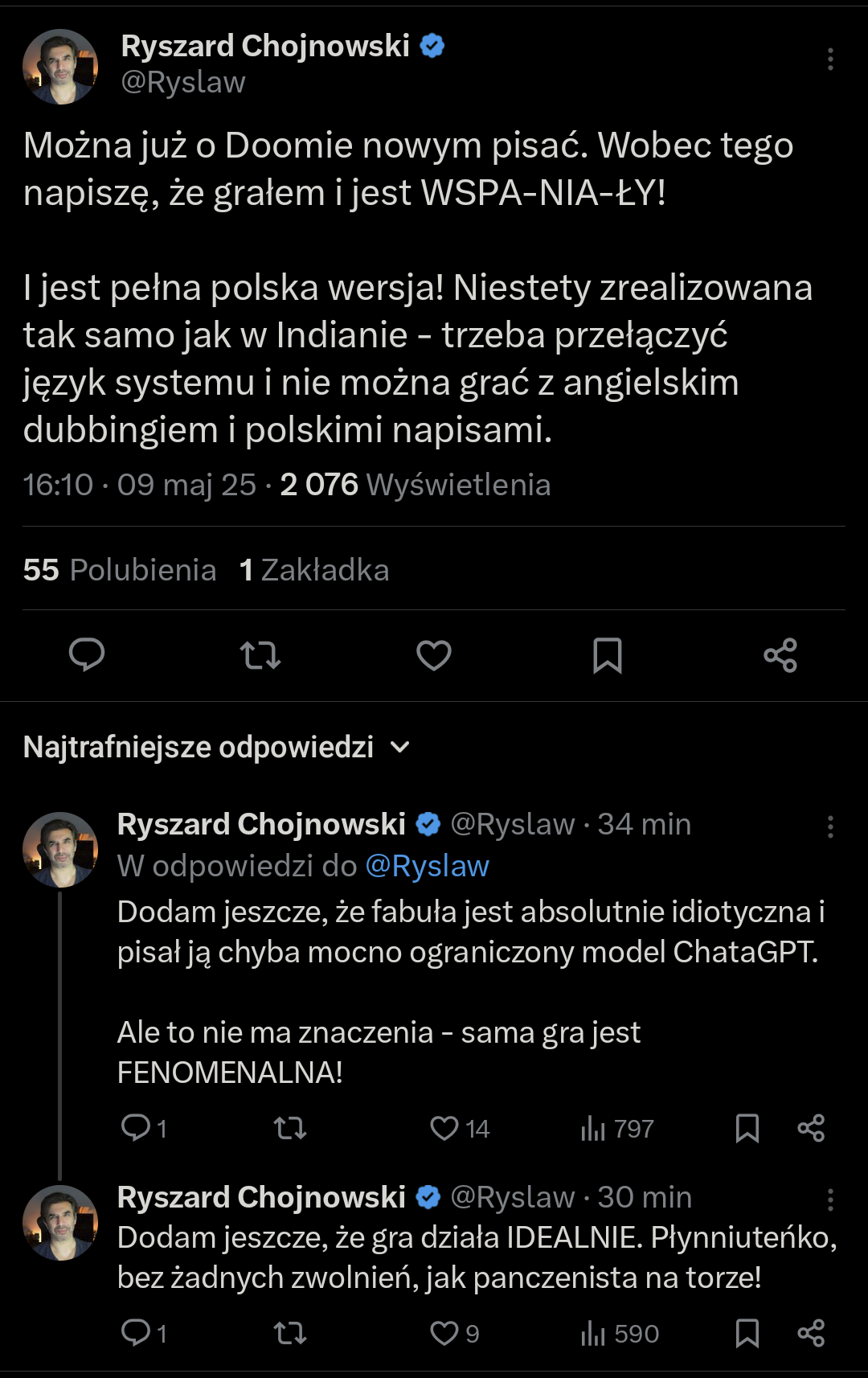View analytics showing 797 views
The height and width of the screenshot is (1378, 868).
(x=616, y=1129)
